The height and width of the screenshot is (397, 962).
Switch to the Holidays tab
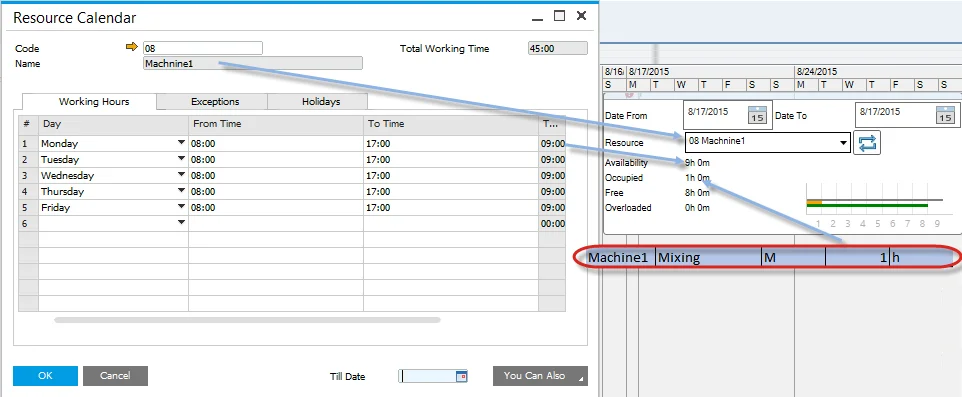pos(321,102)
